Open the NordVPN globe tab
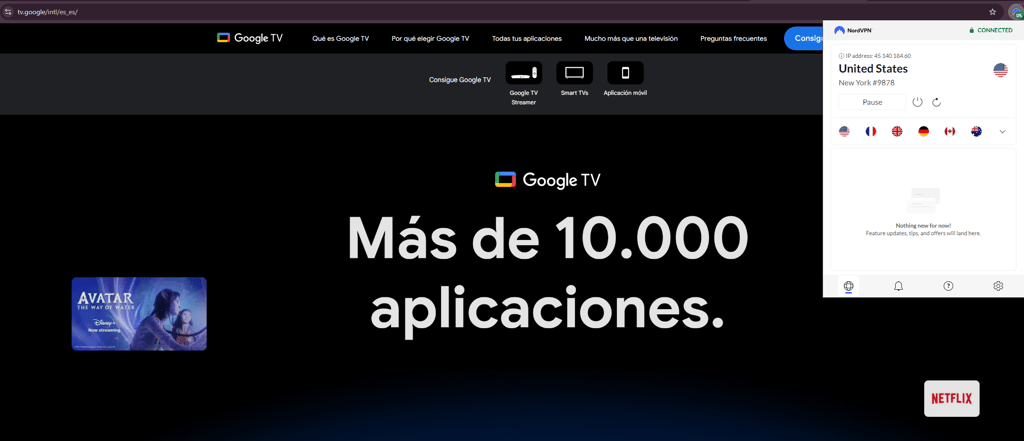Image resolution: width=1024 pixels, height=441 pixels. click(848, 286)
